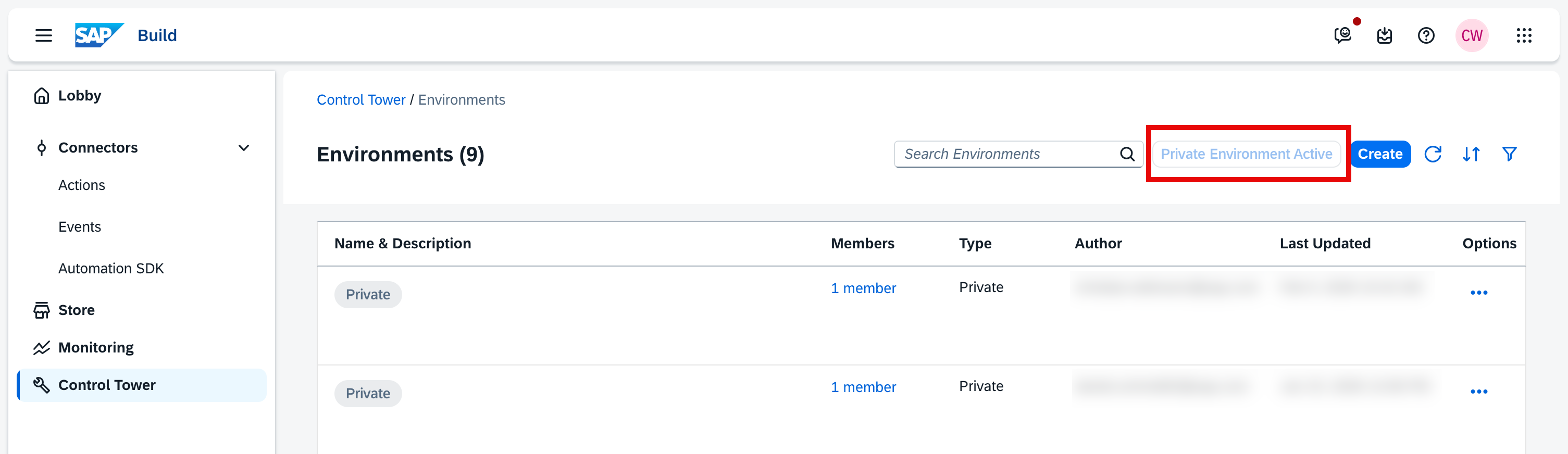Follow the Control Tower breadcrumb link
The image size is (1568, 454).
(361, 100)
